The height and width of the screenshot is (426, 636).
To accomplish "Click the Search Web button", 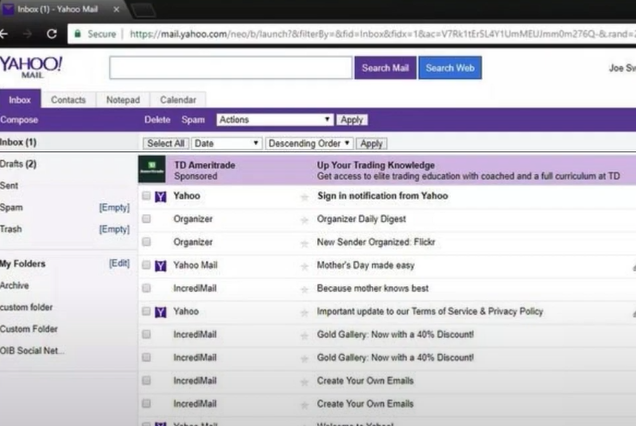I will coord(450,68).
